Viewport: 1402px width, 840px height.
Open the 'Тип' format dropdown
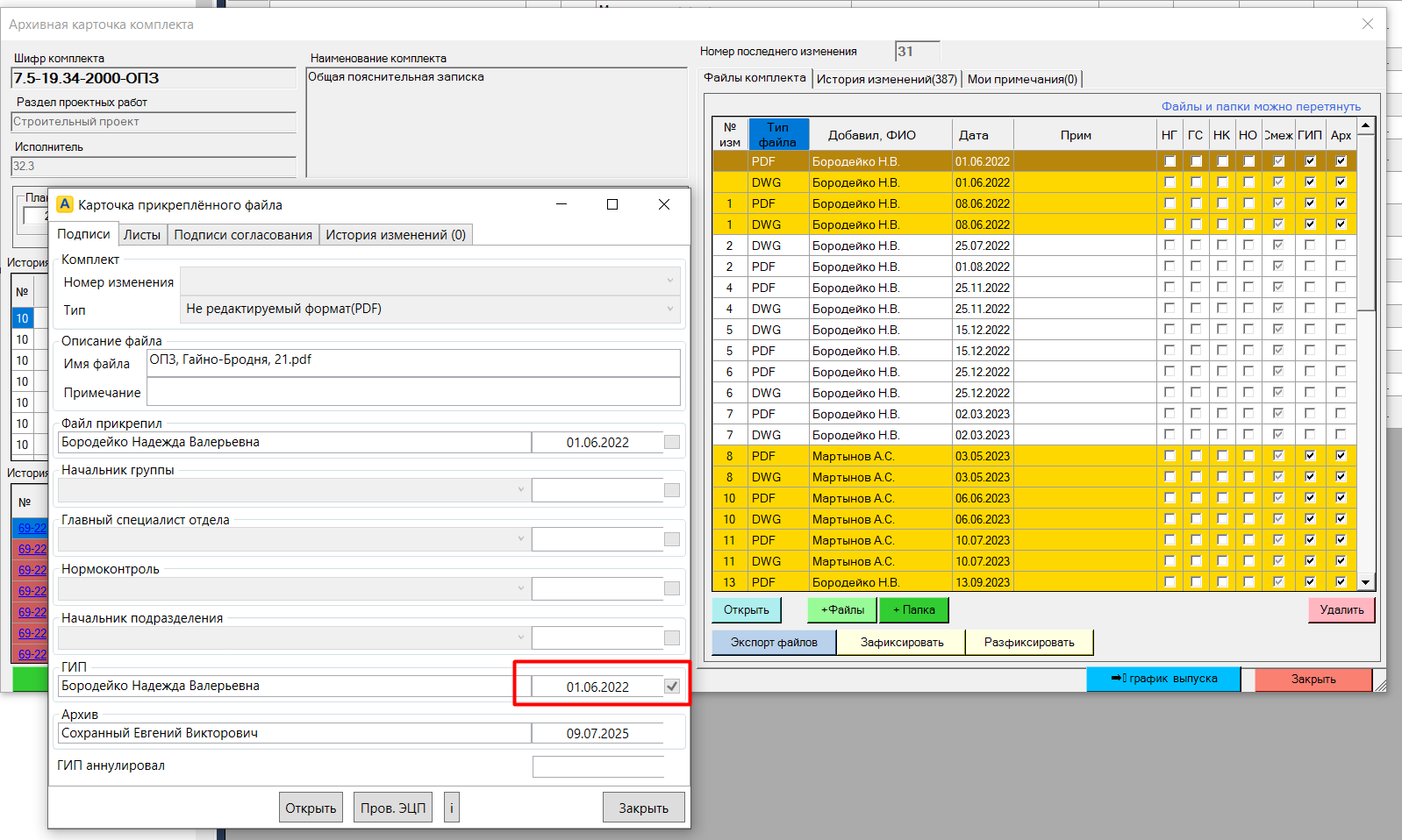[x=430, y=309]
